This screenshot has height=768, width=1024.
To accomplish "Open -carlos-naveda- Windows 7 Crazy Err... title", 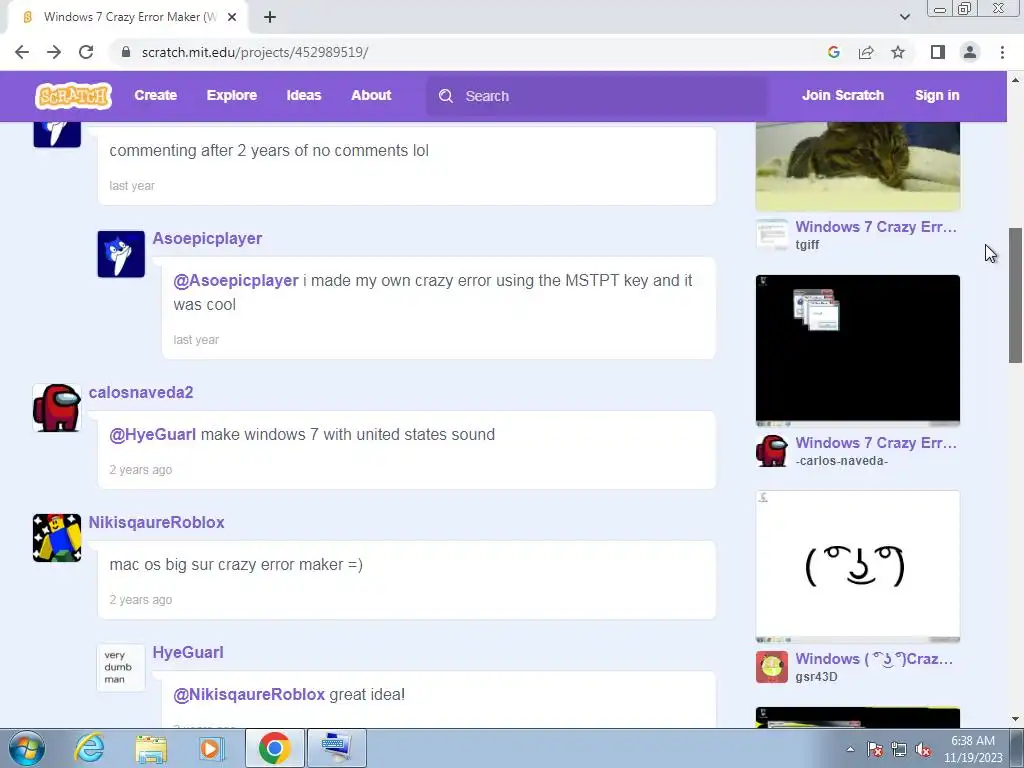I will point(876,443).
